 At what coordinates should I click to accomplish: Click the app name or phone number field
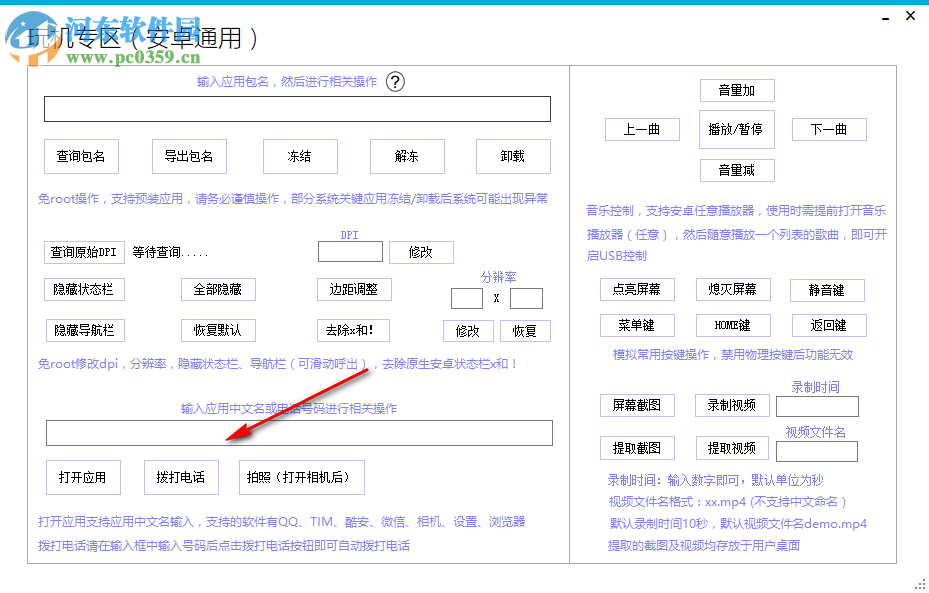click(299, 433)
